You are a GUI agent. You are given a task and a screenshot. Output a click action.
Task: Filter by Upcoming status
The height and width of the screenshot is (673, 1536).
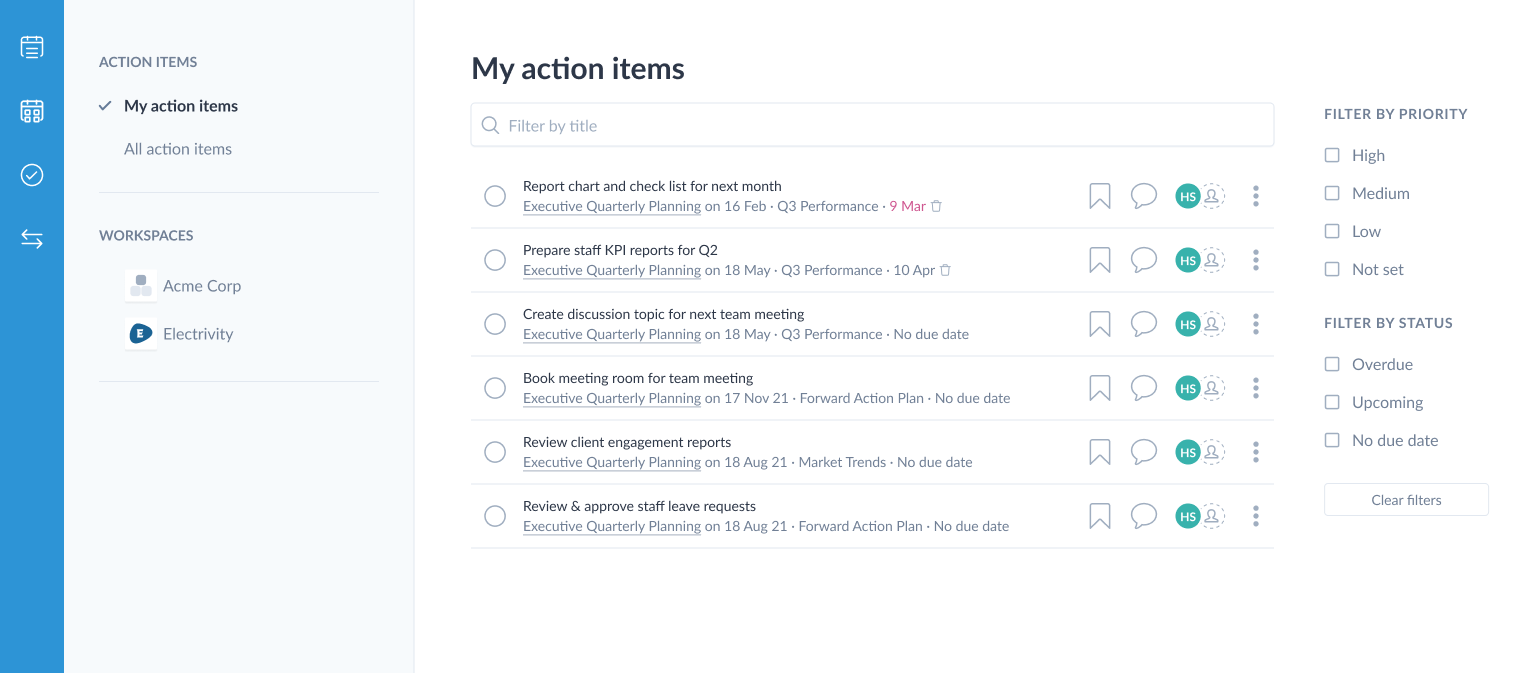(1332, 402)
